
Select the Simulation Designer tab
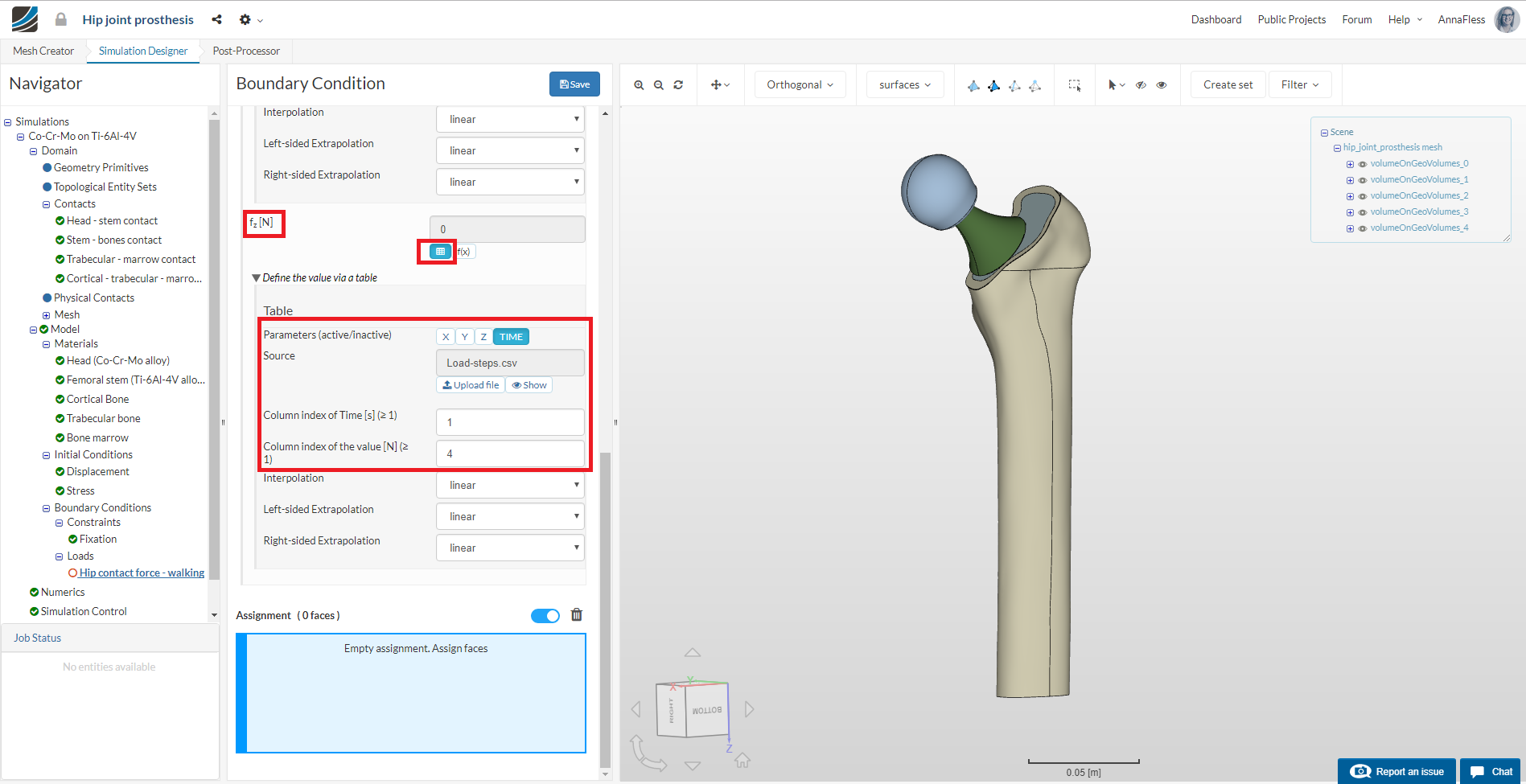coord(143,51)
